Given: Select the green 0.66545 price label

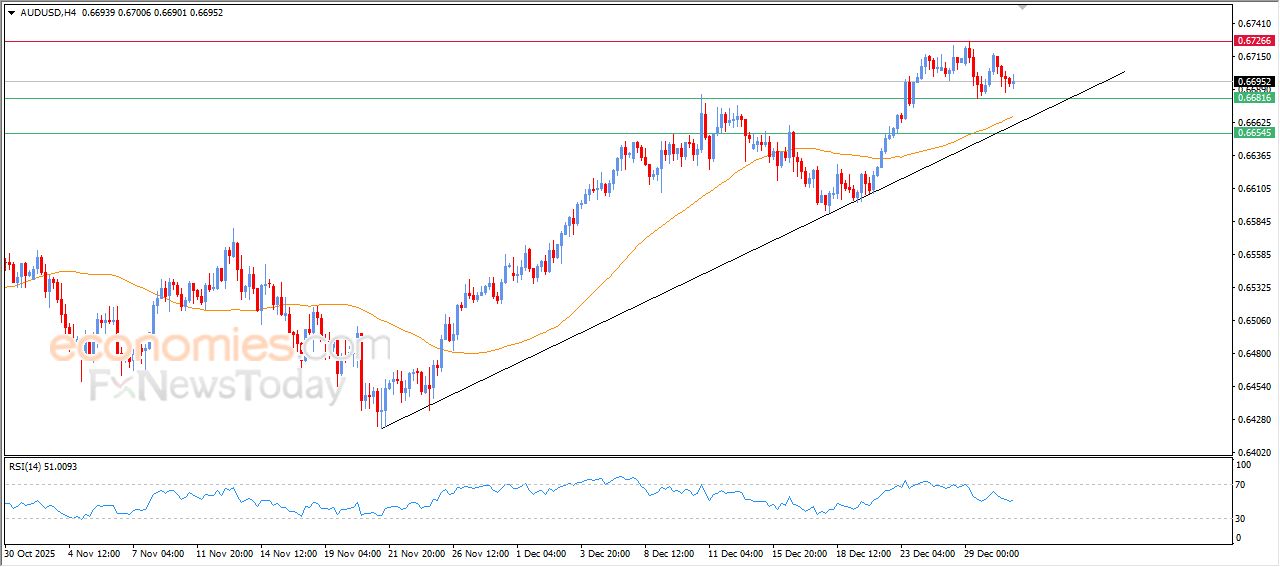Looking at the screenshot, I should pyautogui.click(x=1254, y=133).
